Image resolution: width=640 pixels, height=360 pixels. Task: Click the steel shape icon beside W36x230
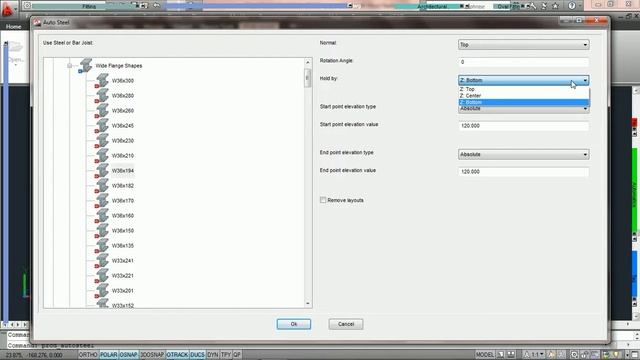click(102, 140)
